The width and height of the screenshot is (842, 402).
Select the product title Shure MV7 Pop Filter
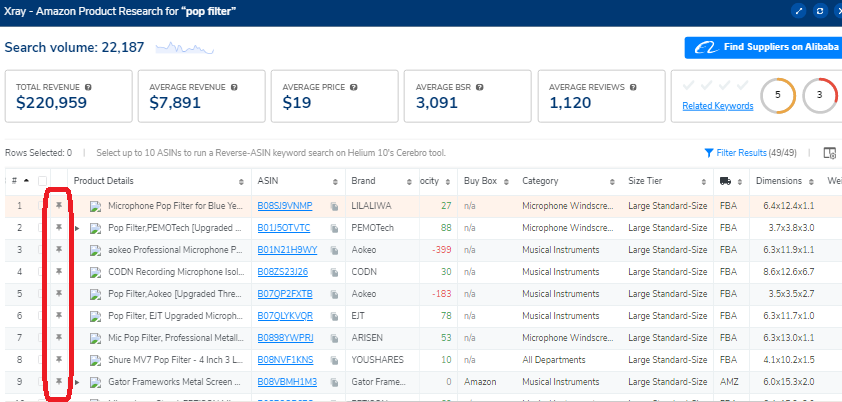click(x=175, y=360)
